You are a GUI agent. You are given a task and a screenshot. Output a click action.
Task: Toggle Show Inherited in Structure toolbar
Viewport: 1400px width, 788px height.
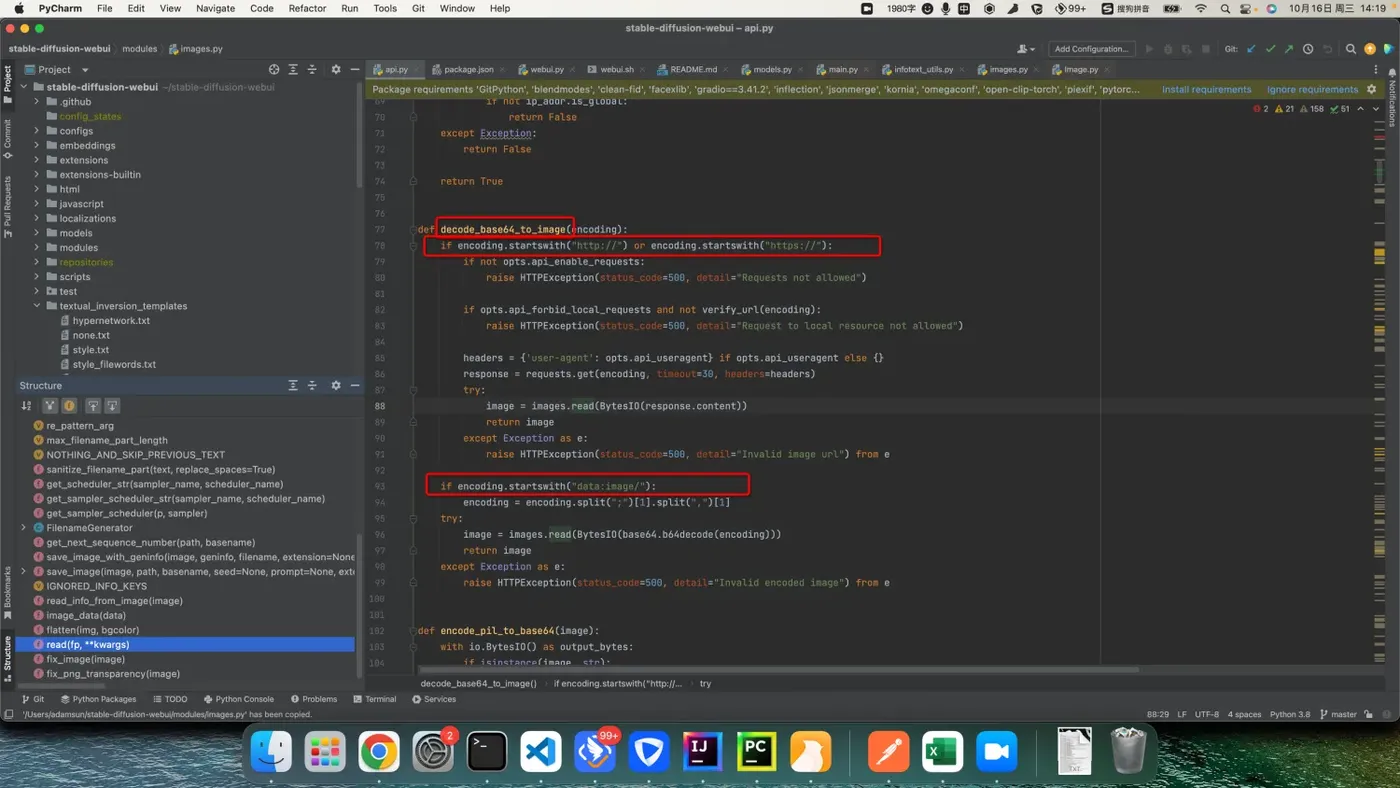point(49,405)
